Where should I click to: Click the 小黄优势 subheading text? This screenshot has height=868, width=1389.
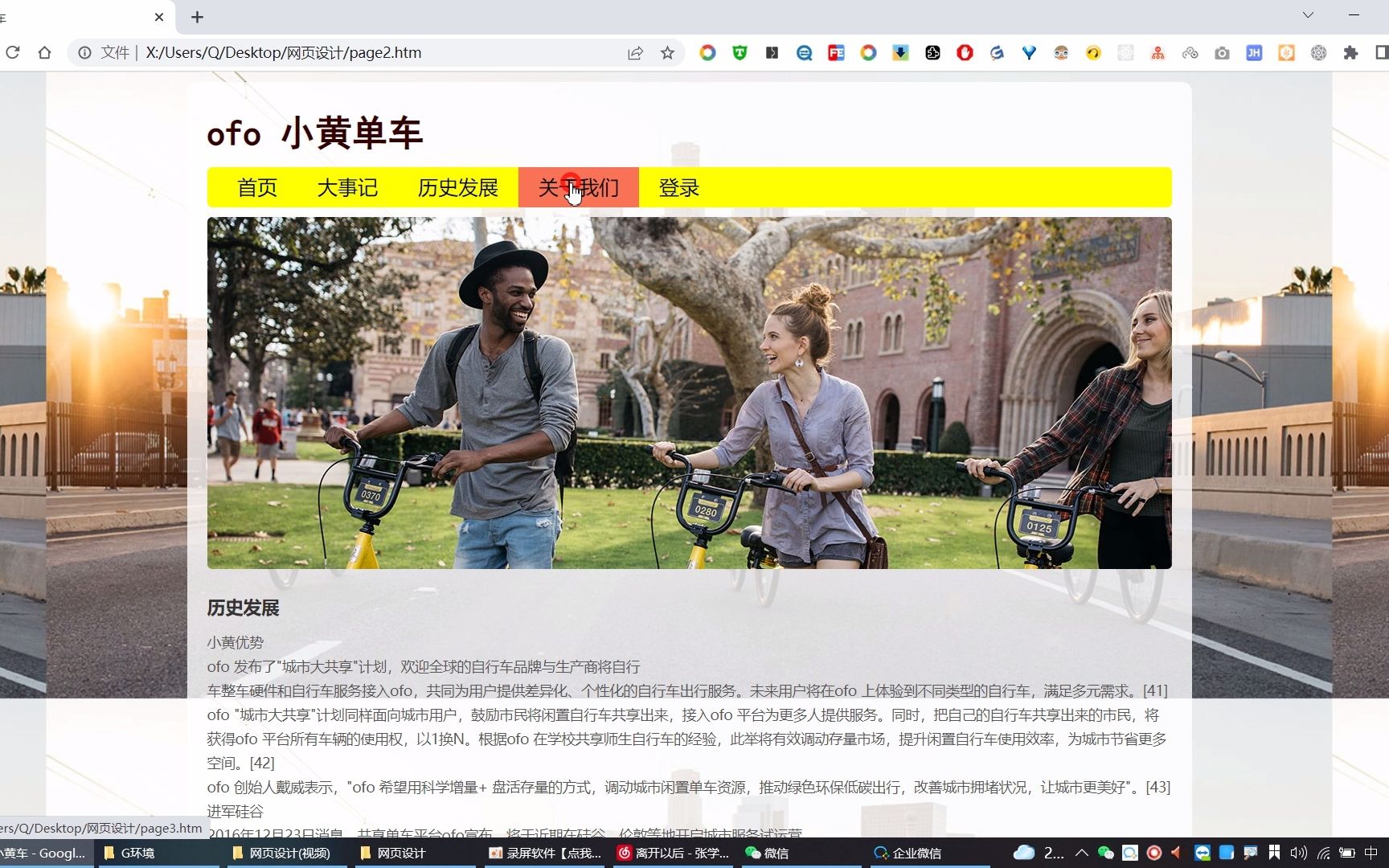(x=235, y=642)
